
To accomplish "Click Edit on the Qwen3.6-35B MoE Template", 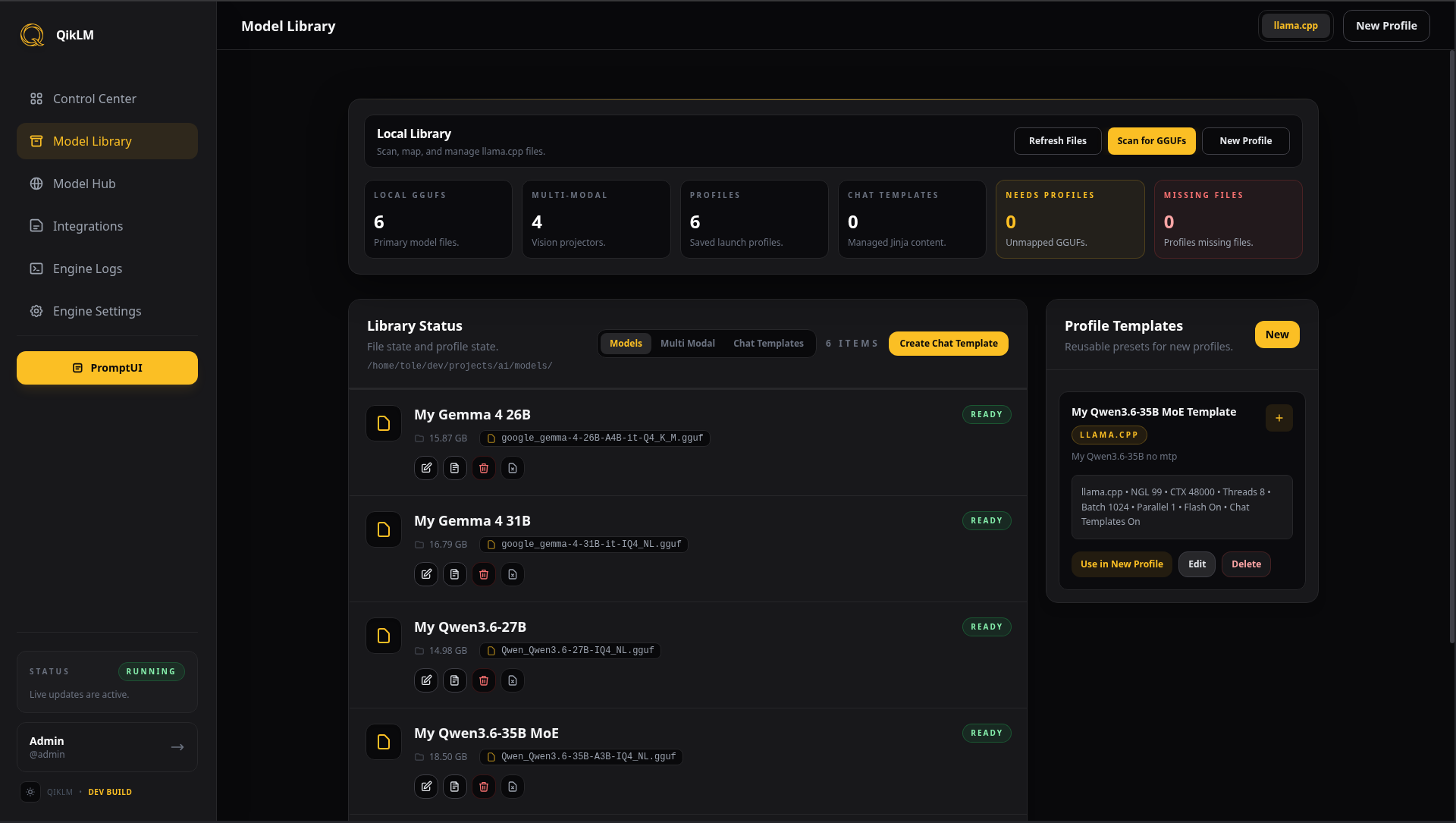I will click(1197, 564).
